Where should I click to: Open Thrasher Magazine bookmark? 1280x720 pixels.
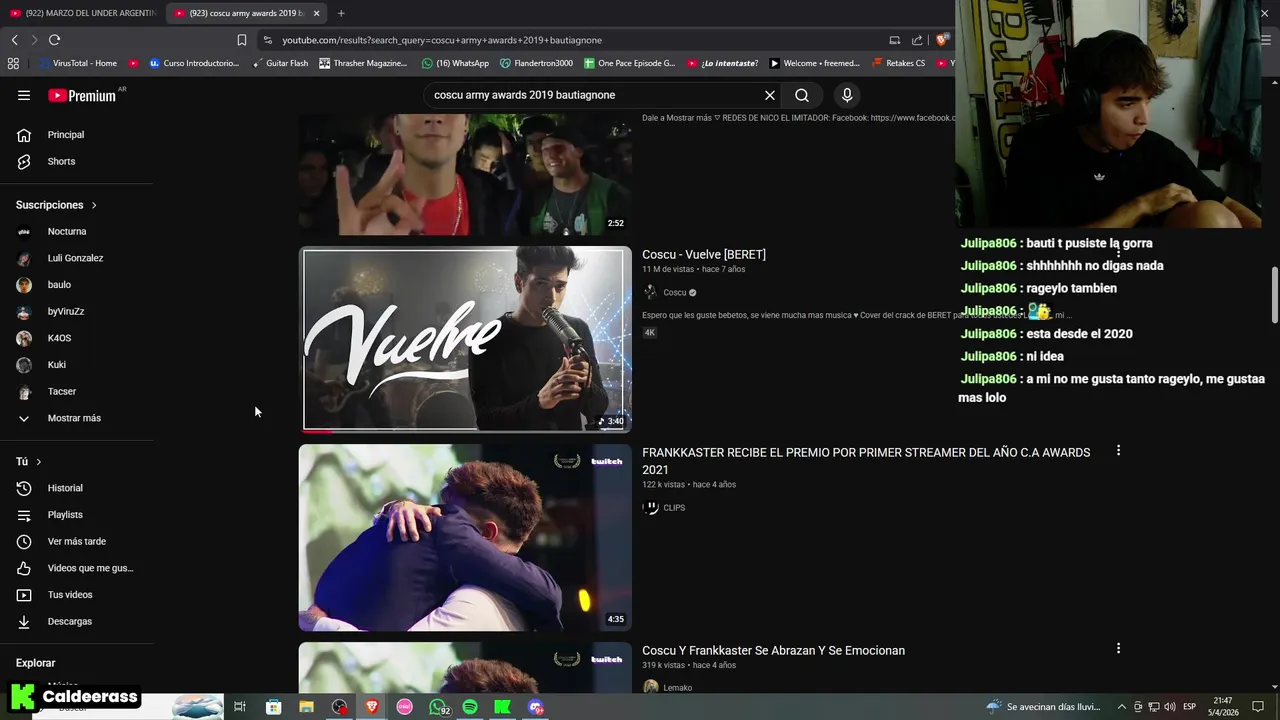pos(363,63)
